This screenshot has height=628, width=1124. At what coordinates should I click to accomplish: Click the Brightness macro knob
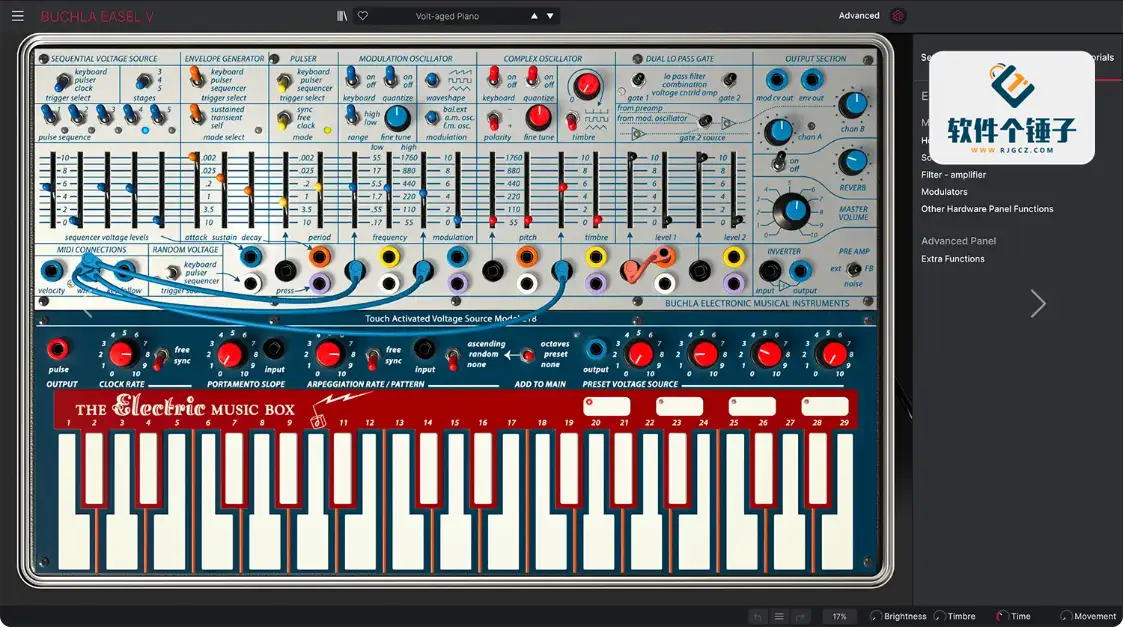click(878, 616)
